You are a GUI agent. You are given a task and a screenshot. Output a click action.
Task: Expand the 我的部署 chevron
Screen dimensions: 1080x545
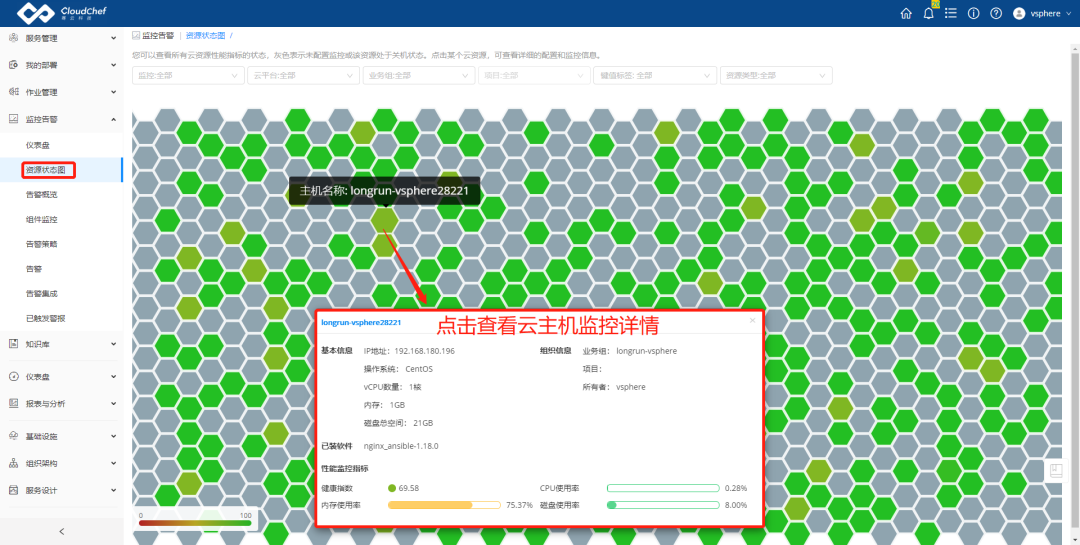[x=114, y=65]
